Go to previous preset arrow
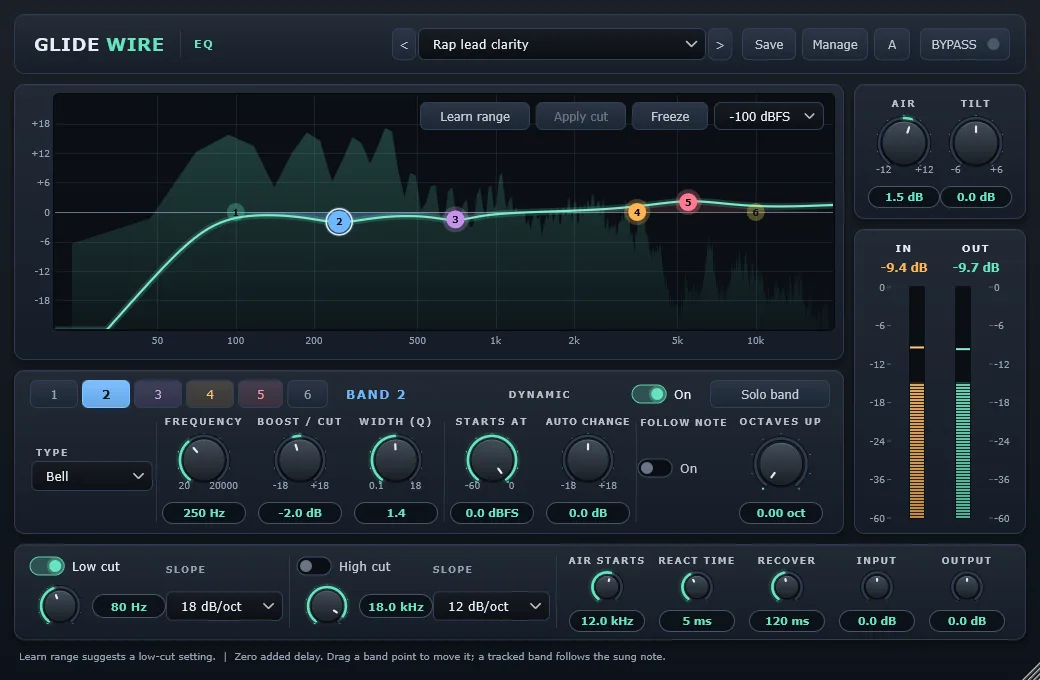This screenshot has height=680, width=1040. 404,44
